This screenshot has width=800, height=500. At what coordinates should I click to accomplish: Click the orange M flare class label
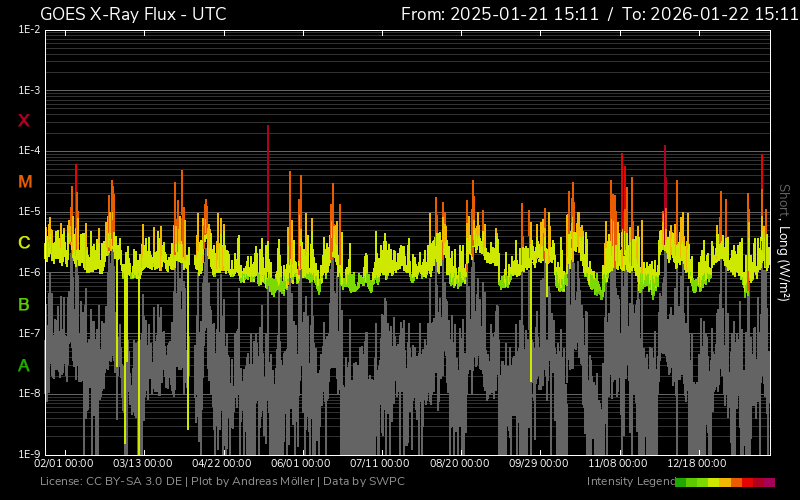coord(25,182)
